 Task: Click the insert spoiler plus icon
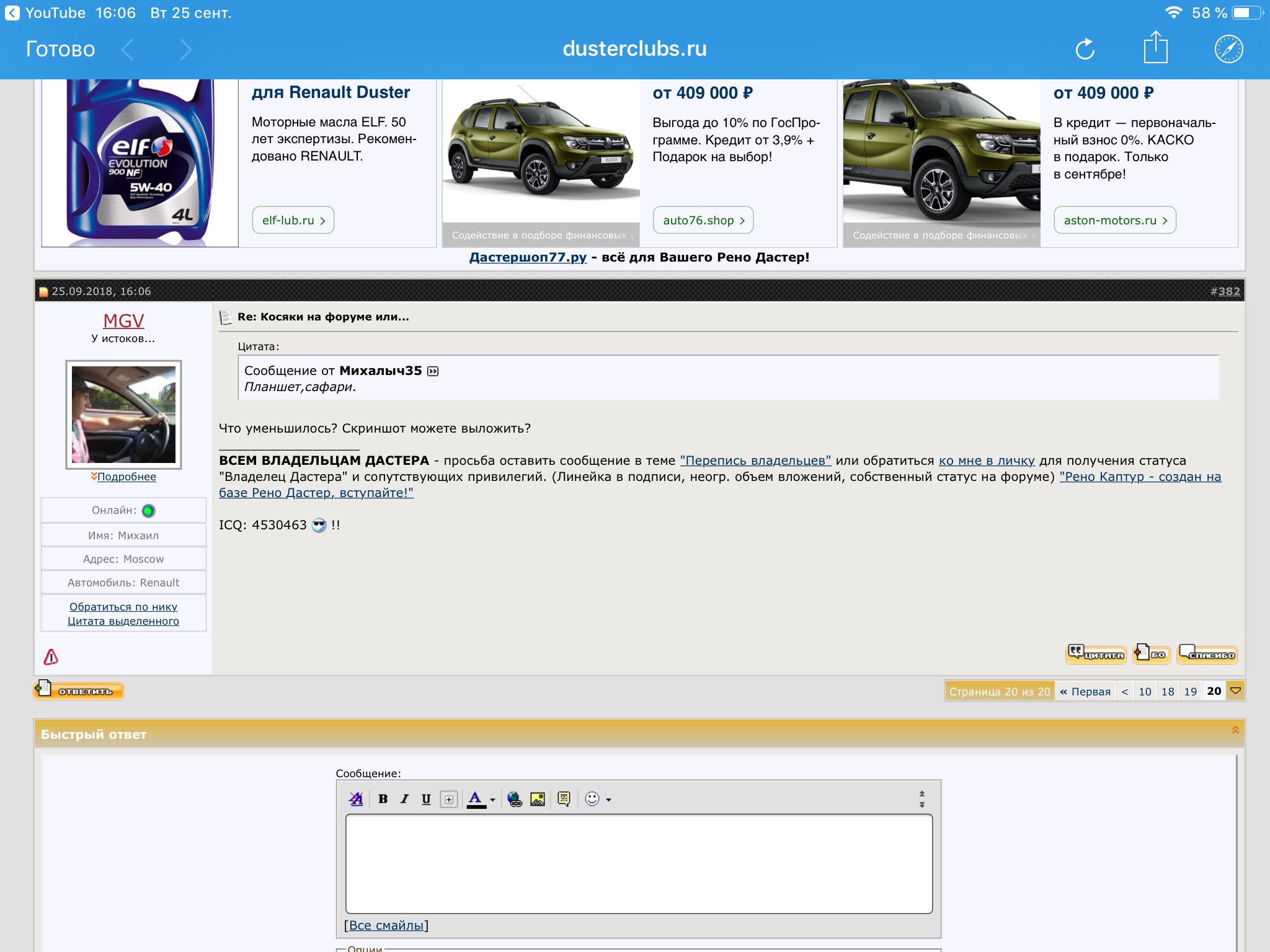tap(449, 799)
